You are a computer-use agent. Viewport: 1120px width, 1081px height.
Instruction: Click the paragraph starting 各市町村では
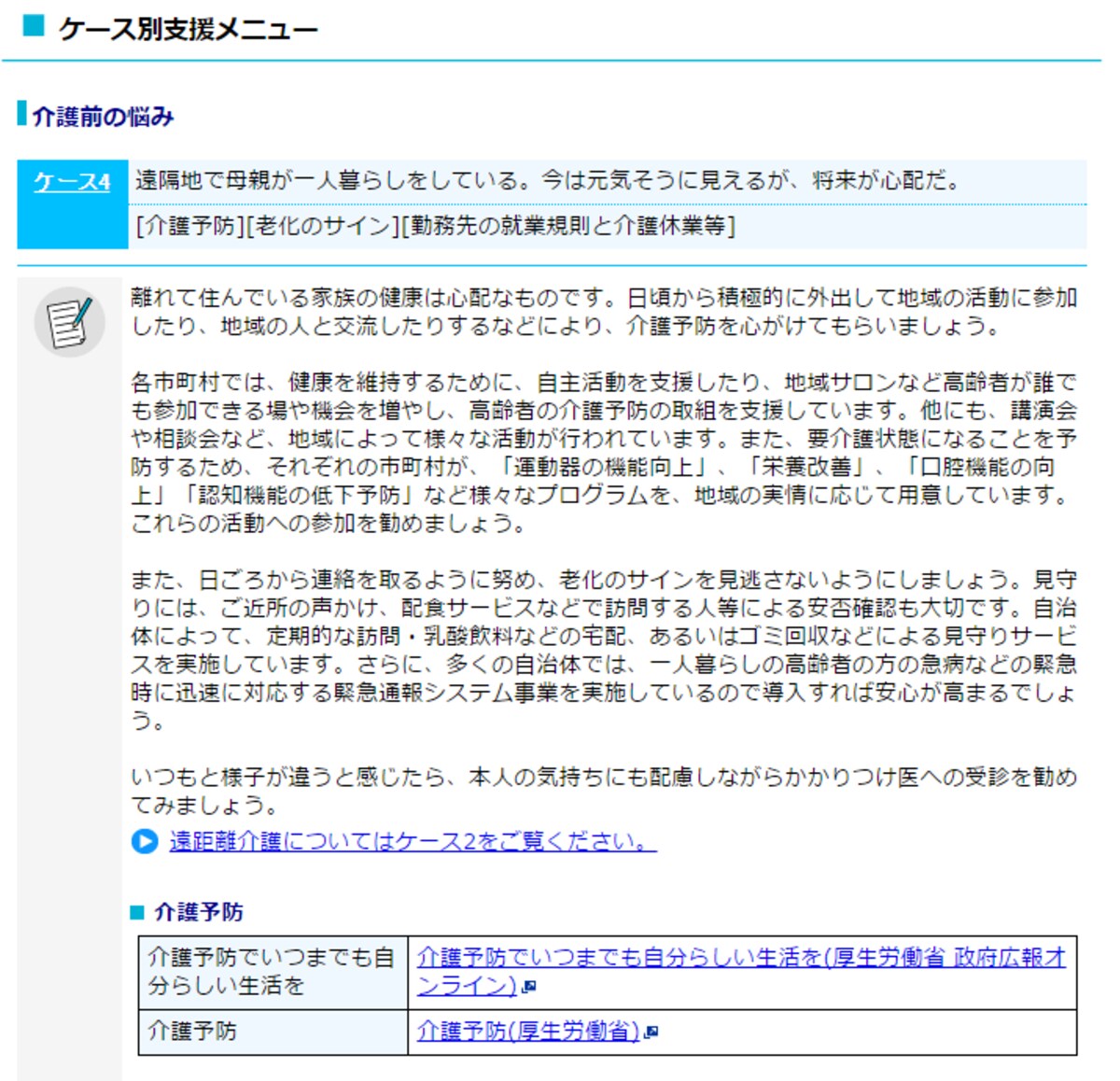click(x=605, y=453)
